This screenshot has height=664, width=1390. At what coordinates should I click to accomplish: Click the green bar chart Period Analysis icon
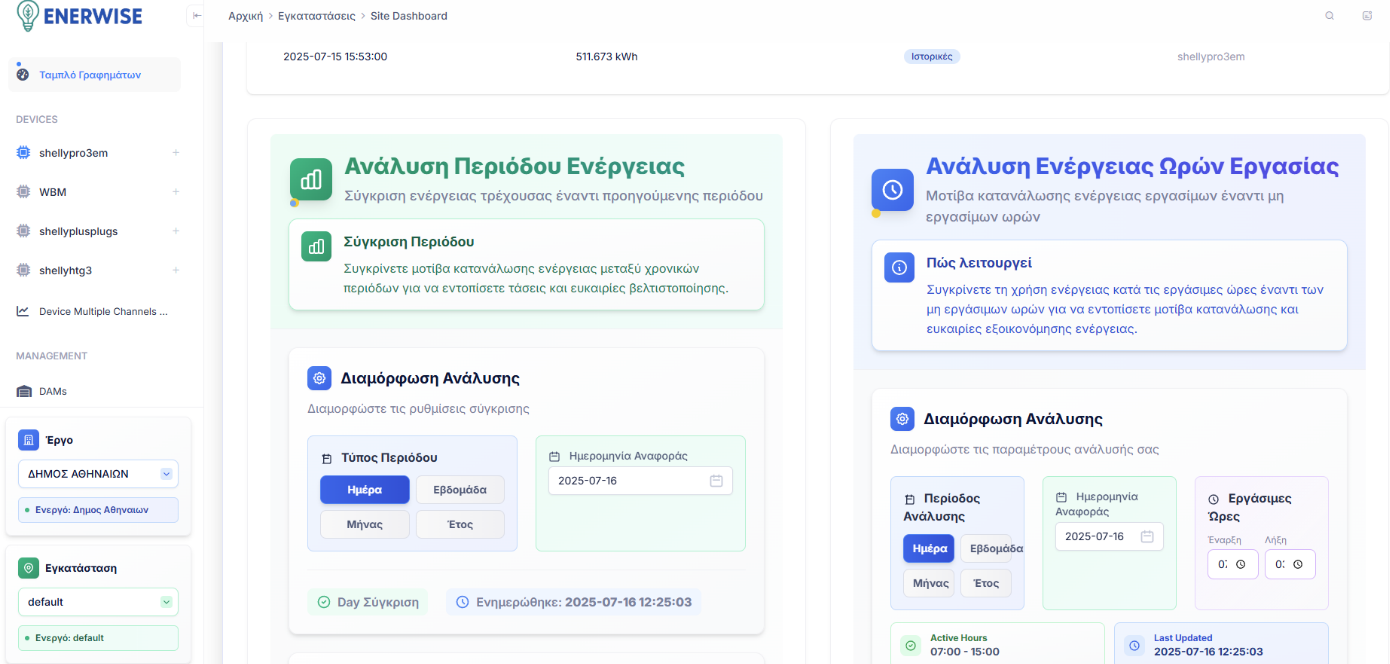point(311,179)
